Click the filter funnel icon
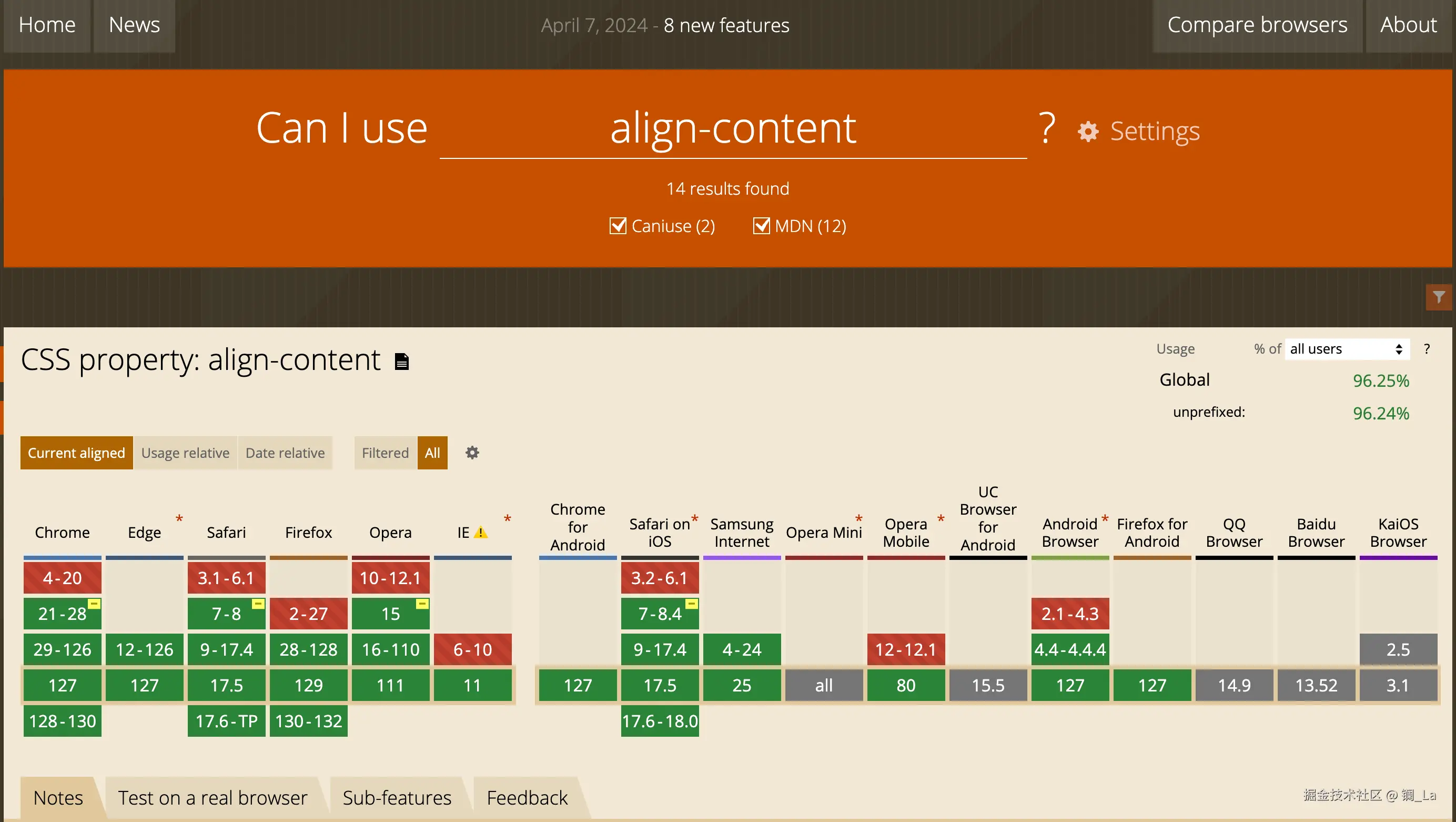Screen dimensions: 1456x822 pyautogui.click(x=1439, y=297)
